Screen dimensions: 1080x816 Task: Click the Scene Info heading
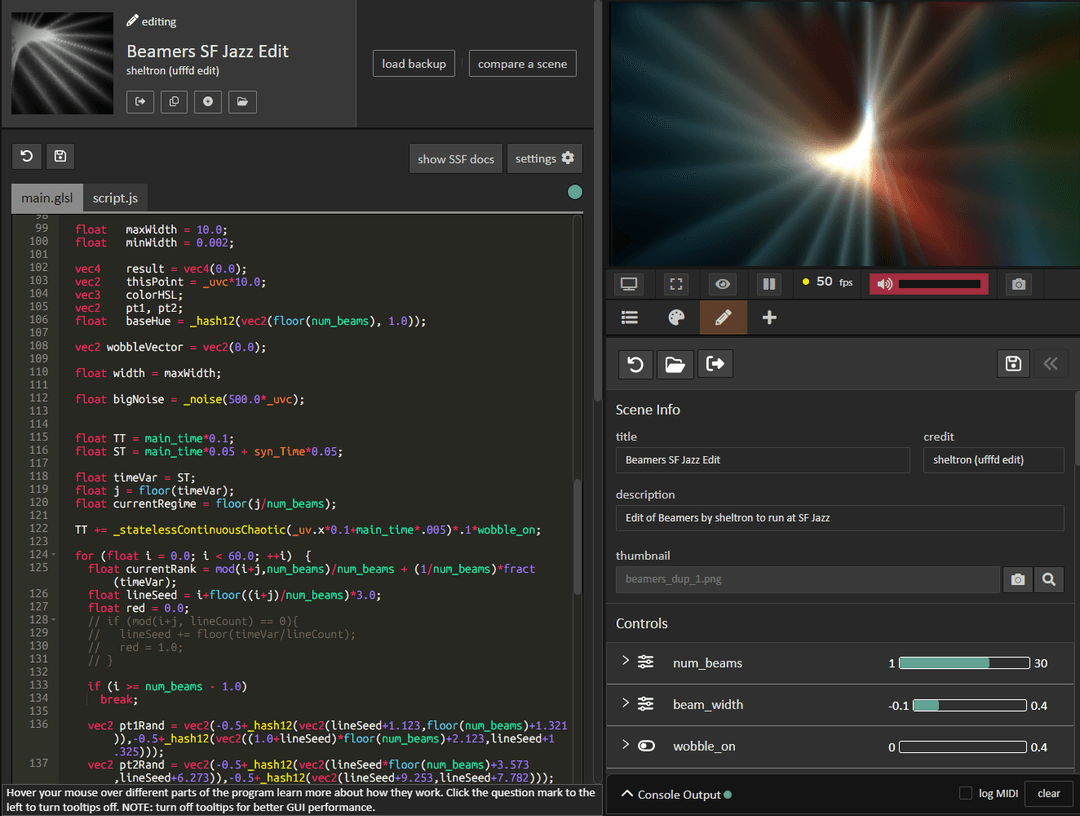click(x=647, y=410)
